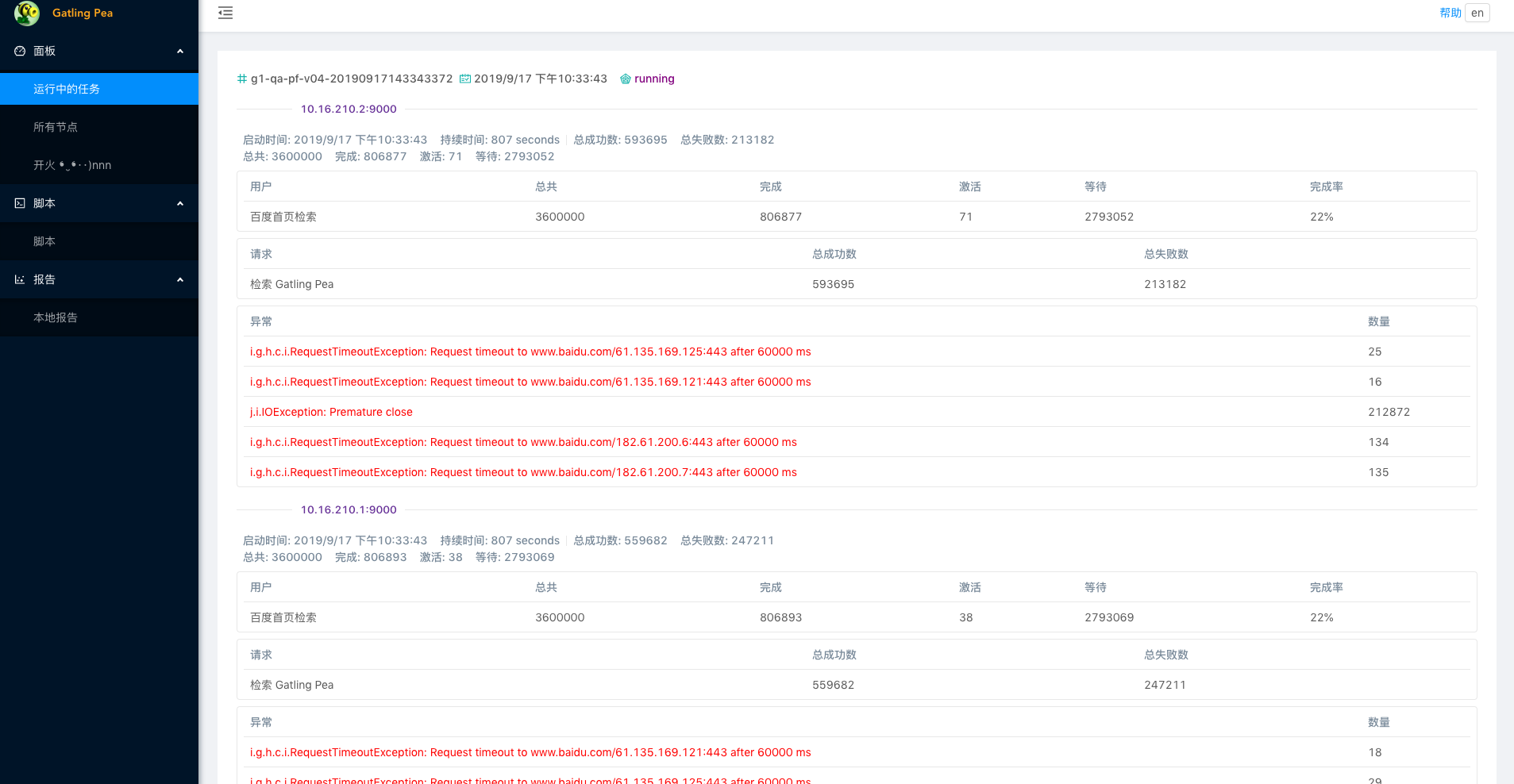Open 所有节点 menu item
This screenshot has width=1514, height=784.
point(99,127)
